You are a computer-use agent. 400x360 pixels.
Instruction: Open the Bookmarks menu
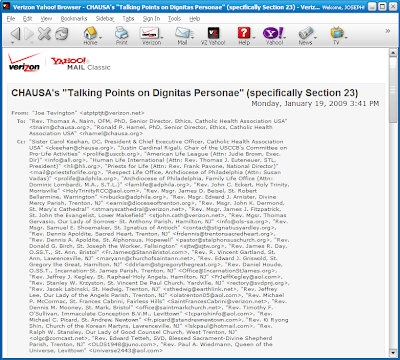coord(74,19)
